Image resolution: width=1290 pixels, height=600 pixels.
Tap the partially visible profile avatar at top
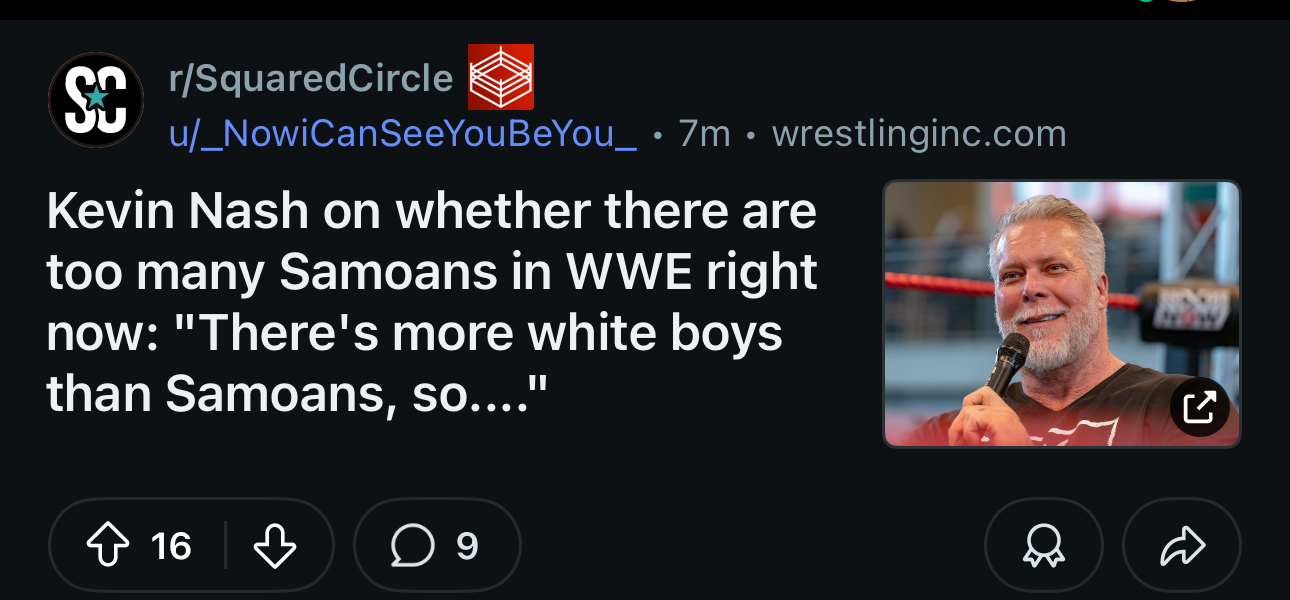pos(1183,3)
